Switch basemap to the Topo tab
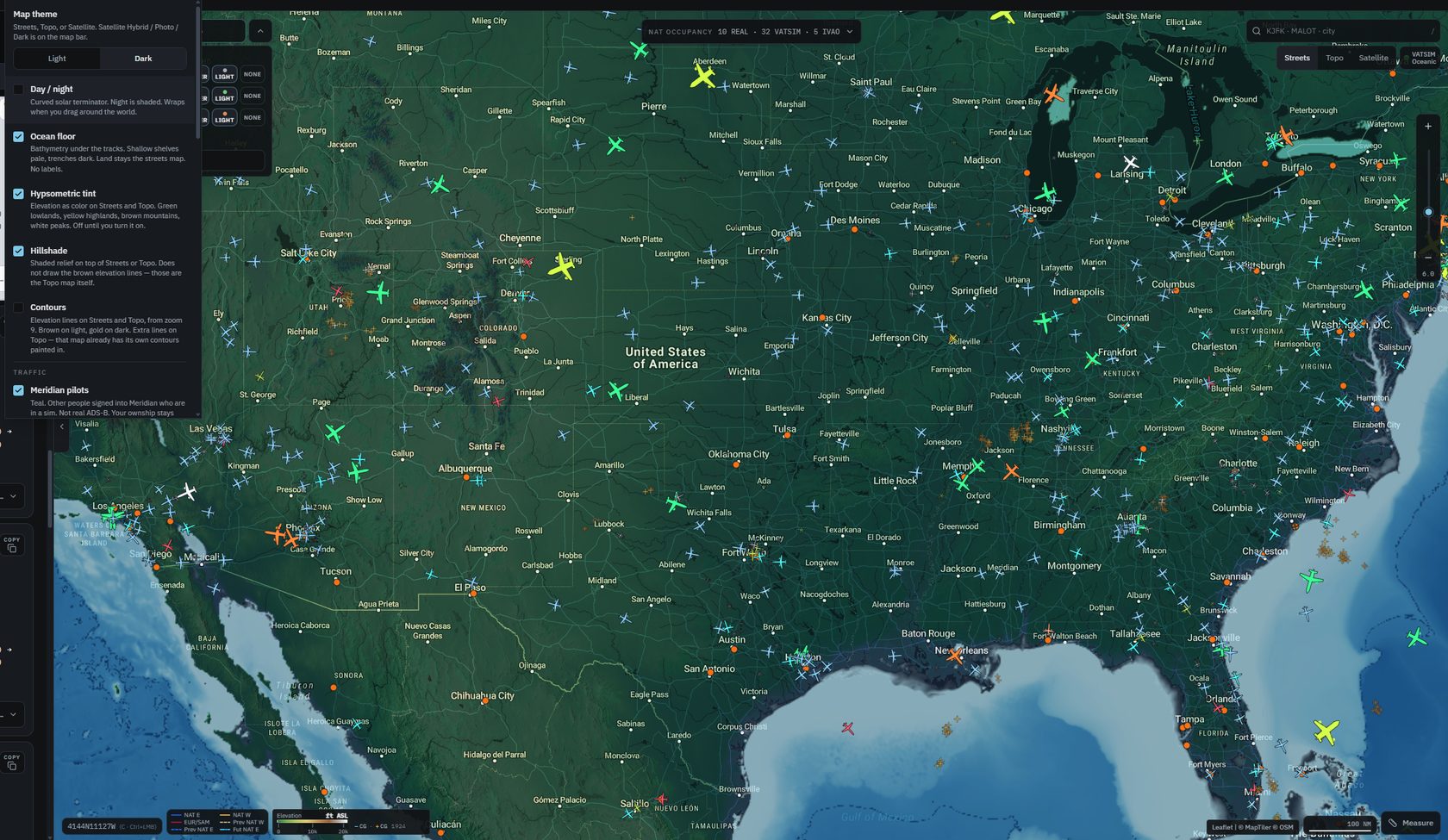Image resolution: width=1448 pixels, height=840 pixels. [1334, 58]
